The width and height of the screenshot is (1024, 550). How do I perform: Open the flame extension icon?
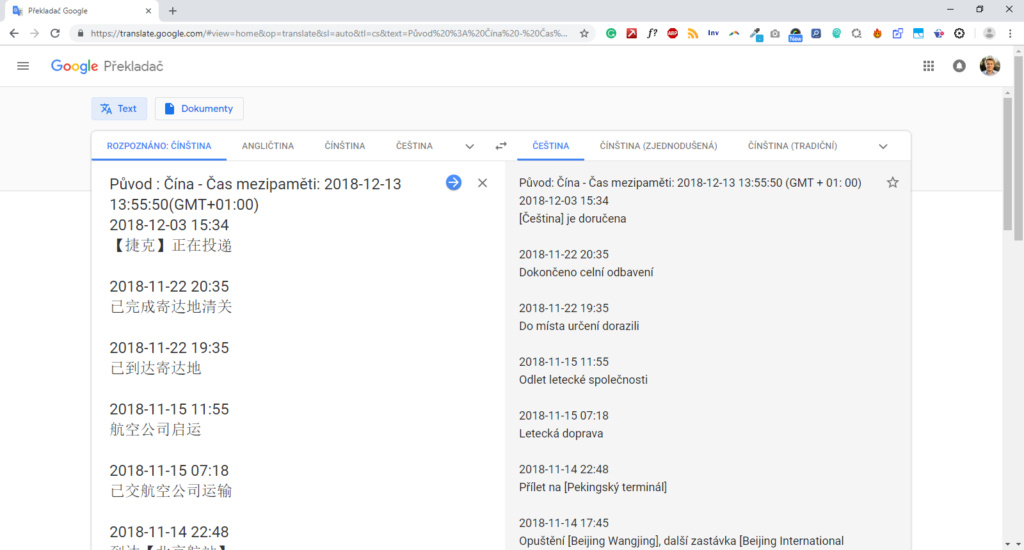click(x=877, y=33)
